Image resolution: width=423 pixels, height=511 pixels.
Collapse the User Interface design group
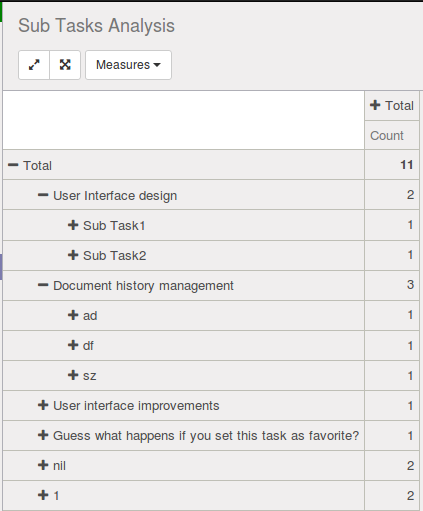coord(43,195)
